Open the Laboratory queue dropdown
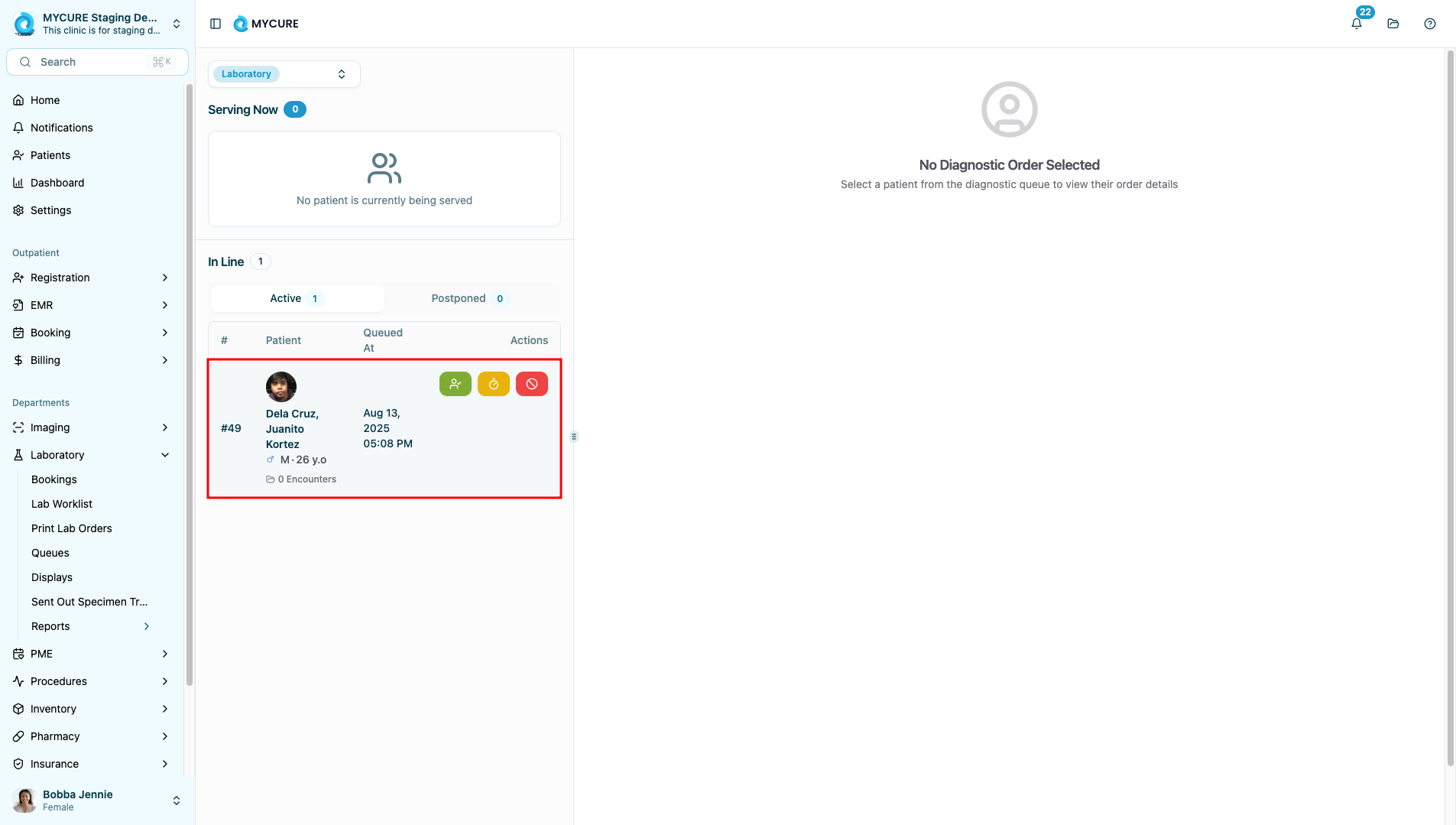The height and width of the screenshot is (825, 1456). click(x=284, y=74)
